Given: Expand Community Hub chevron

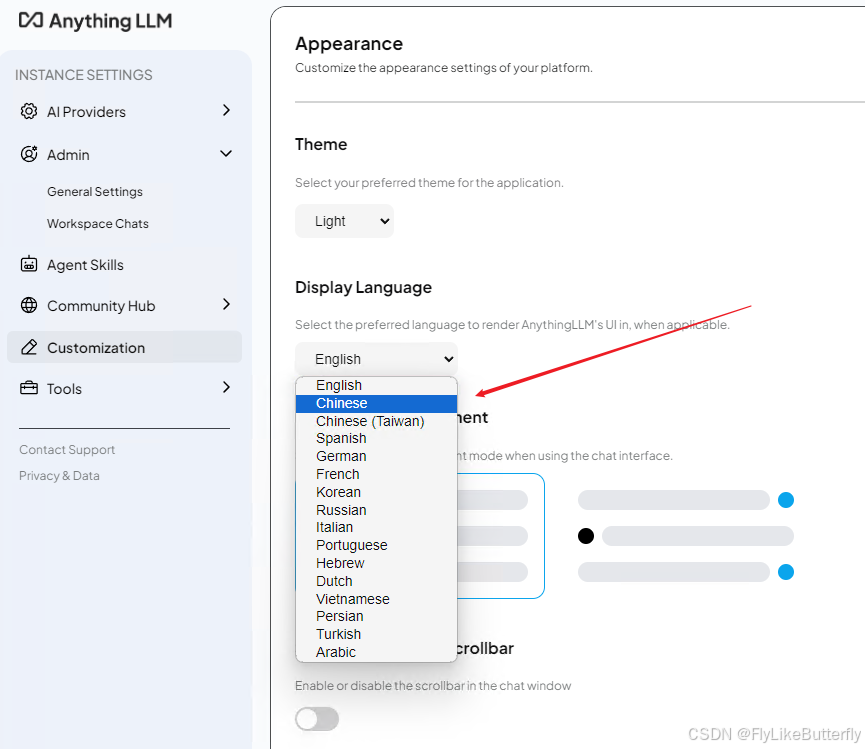Looking at the screenshot, I should [226, 304].
